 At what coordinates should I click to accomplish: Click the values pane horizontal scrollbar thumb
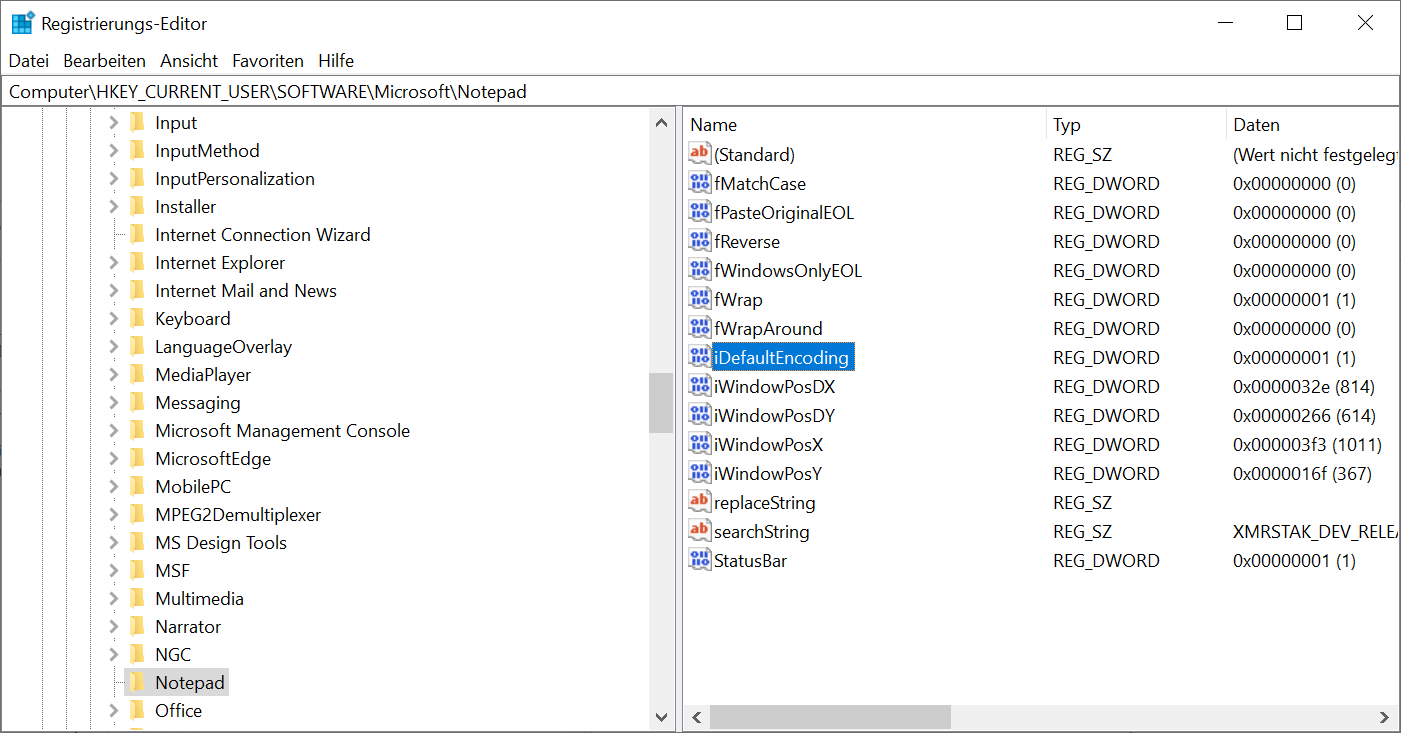830,717
